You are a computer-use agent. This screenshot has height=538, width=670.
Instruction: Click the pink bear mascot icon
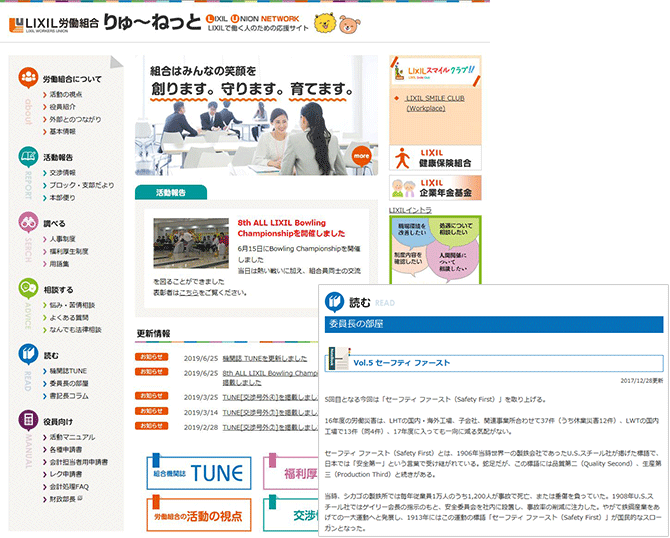pyautogui.click(x=350, y=24)
